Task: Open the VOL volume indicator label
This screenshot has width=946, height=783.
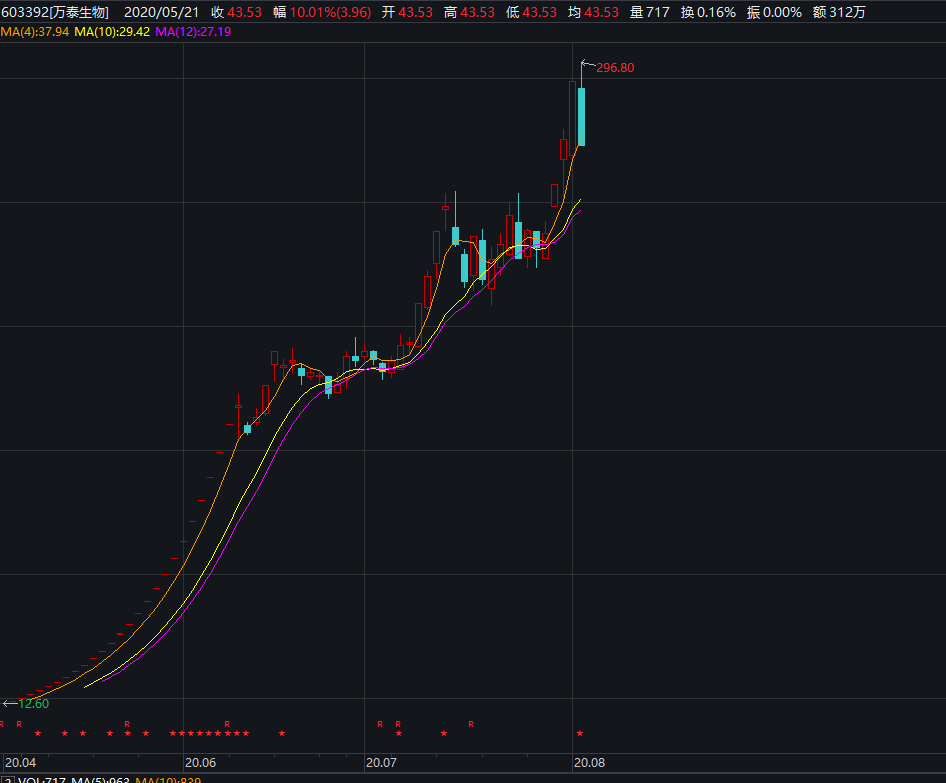Action: (x=28, y=780)
